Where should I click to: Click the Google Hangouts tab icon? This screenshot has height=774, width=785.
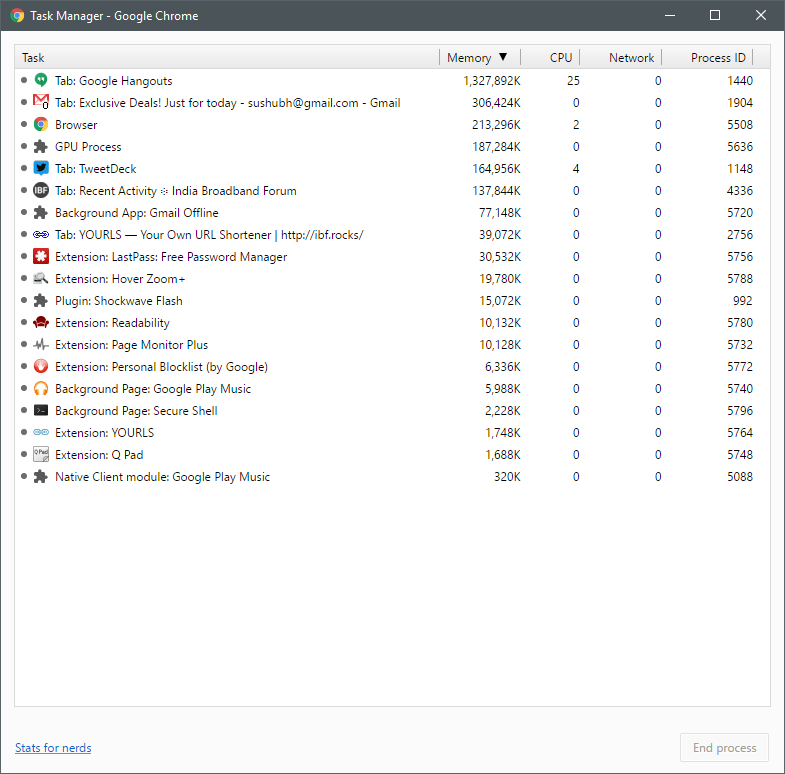tap(41, 81)
